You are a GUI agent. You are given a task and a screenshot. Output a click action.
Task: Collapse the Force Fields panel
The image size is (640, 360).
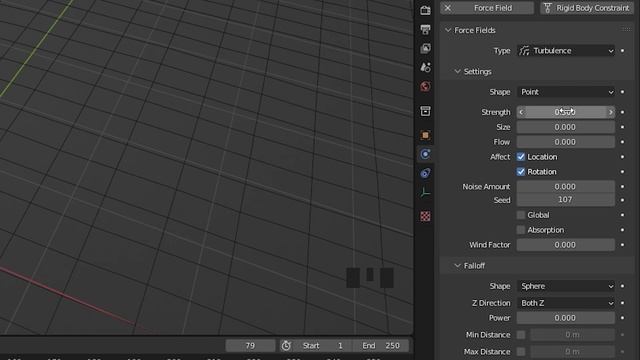click(x=448, y=30)
